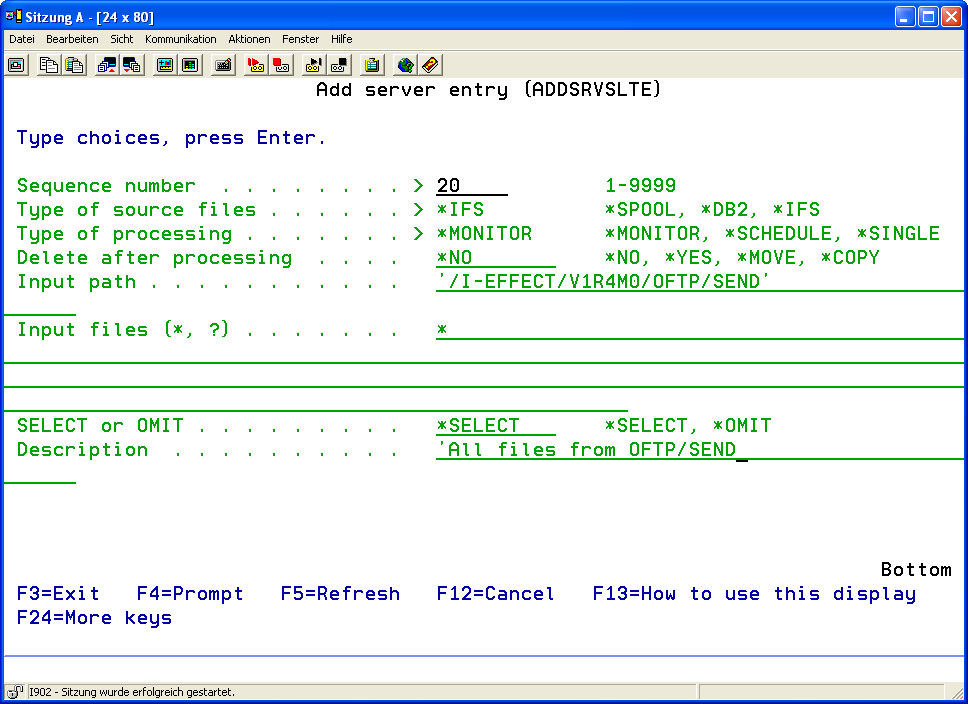Image resolution: width=968 pixels, height=704 pixels.
Task: Start macro recording with the red record icon
Action: point(256,65)
